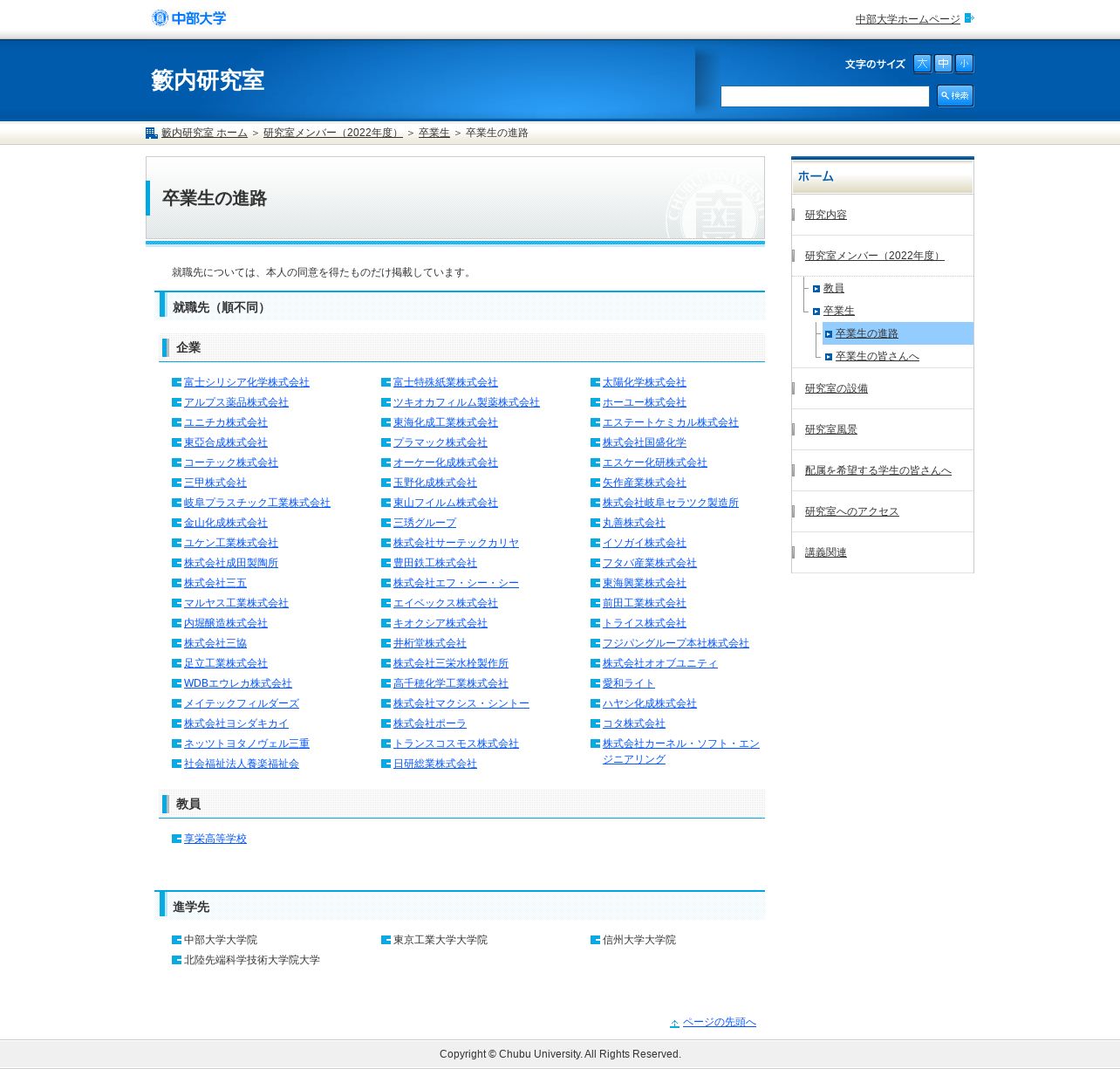Set font size to large (大)

click(x=922, y=64)
